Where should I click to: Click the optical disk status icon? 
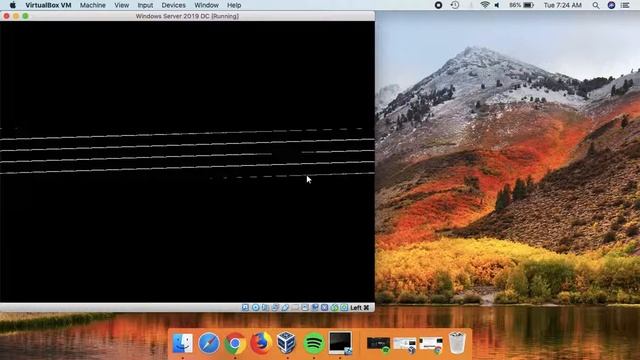tap(256, 307)
